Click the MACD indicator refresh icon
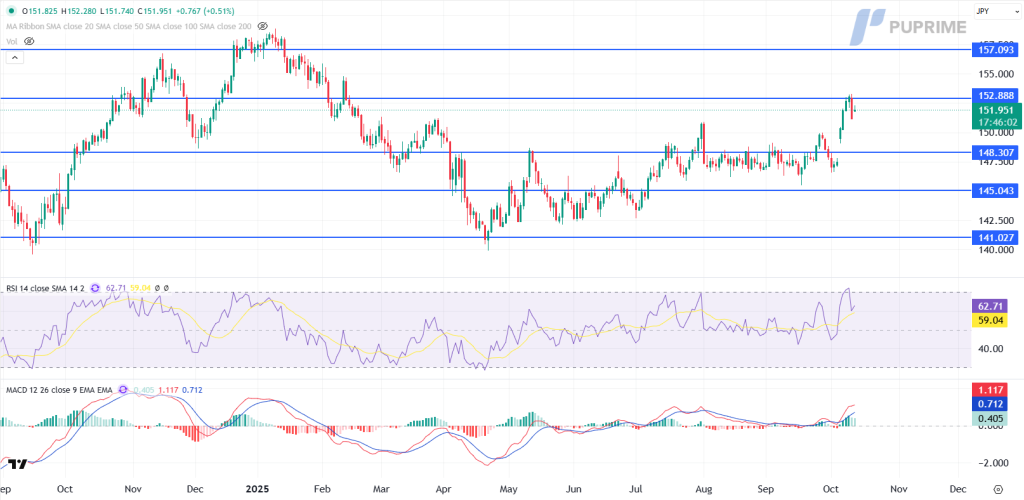This screenshot has width=1024, height=500. (x=123, y=389)
